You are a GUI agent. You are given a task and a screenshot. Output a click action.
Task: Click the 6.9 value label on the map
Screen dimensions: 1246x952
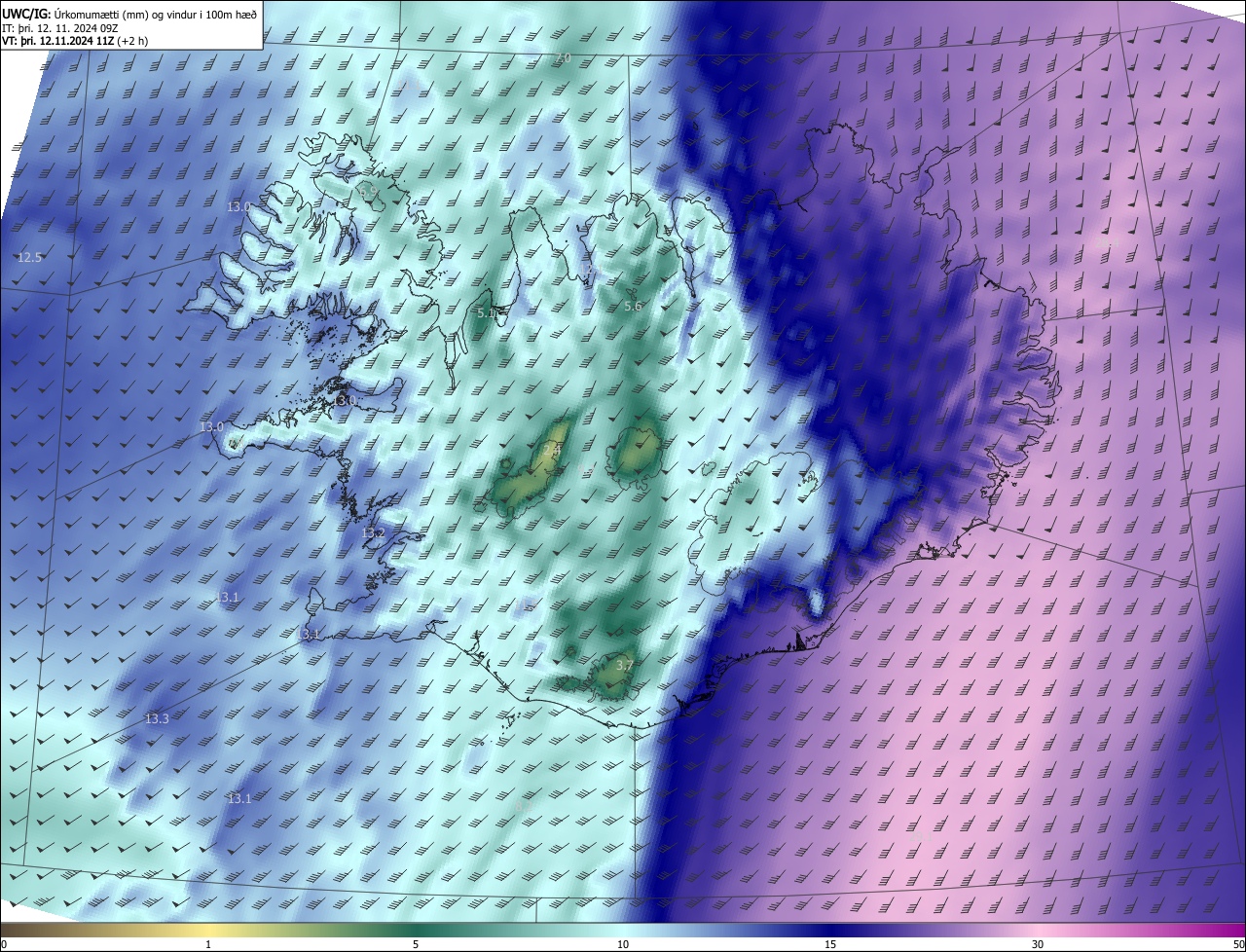pyautogui.click(x=369, y=192)
